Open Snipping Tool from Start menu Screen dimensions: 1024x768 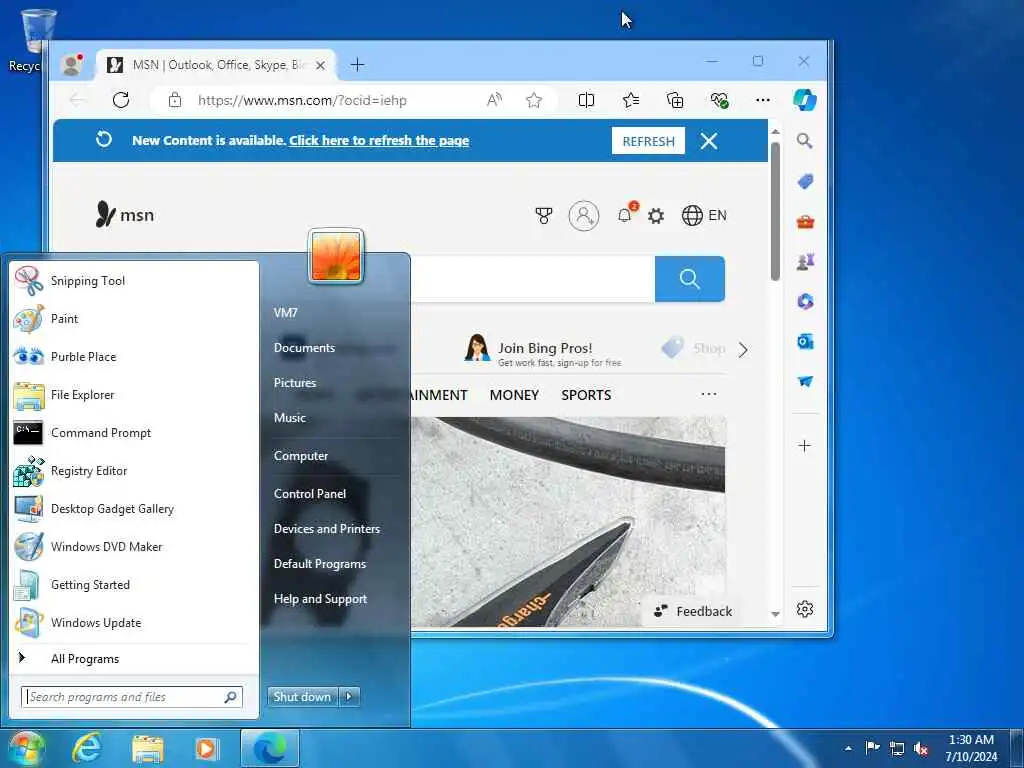(134, 281)
